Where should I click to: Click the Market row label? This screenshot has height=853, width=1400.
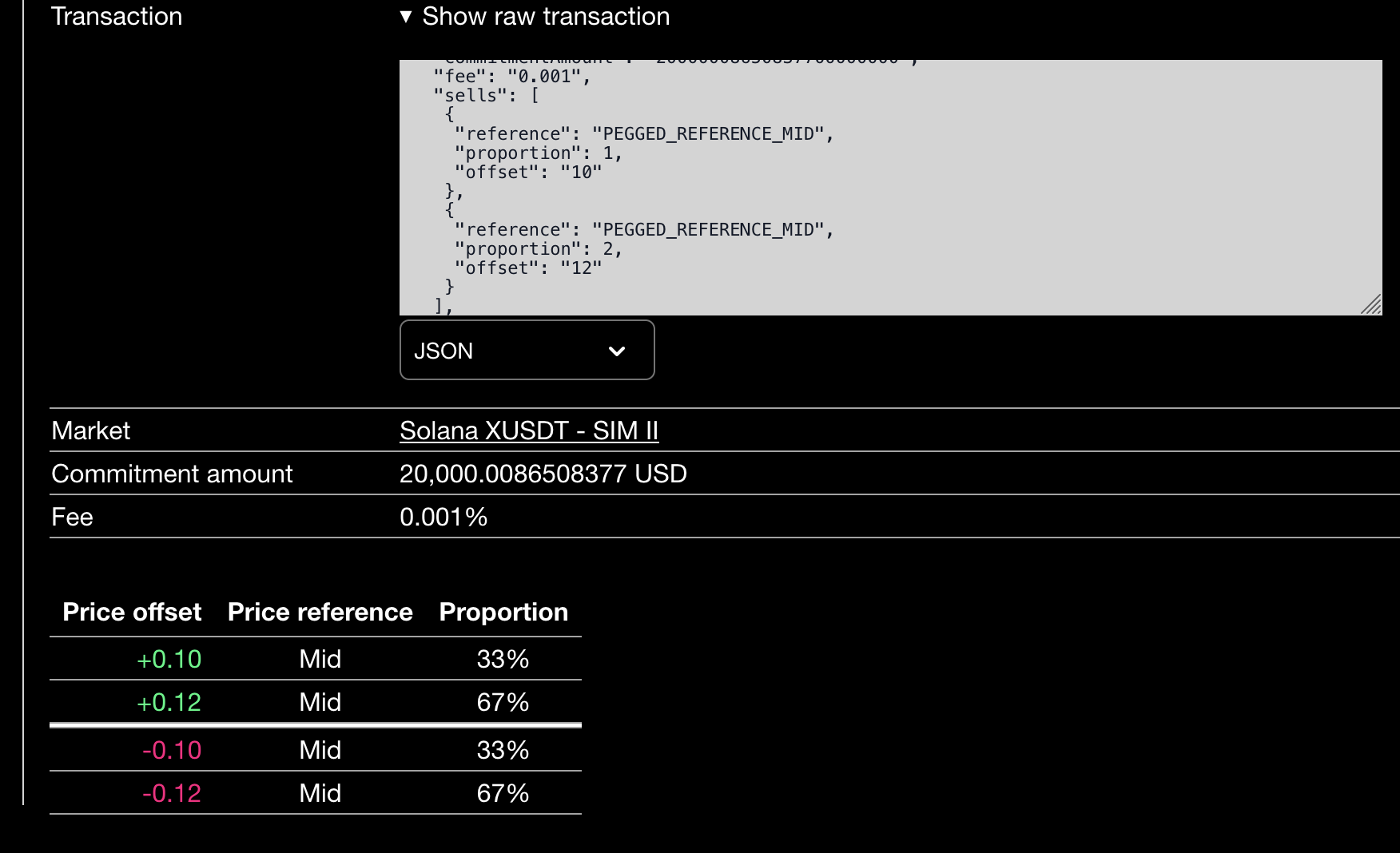click(90, 430)
